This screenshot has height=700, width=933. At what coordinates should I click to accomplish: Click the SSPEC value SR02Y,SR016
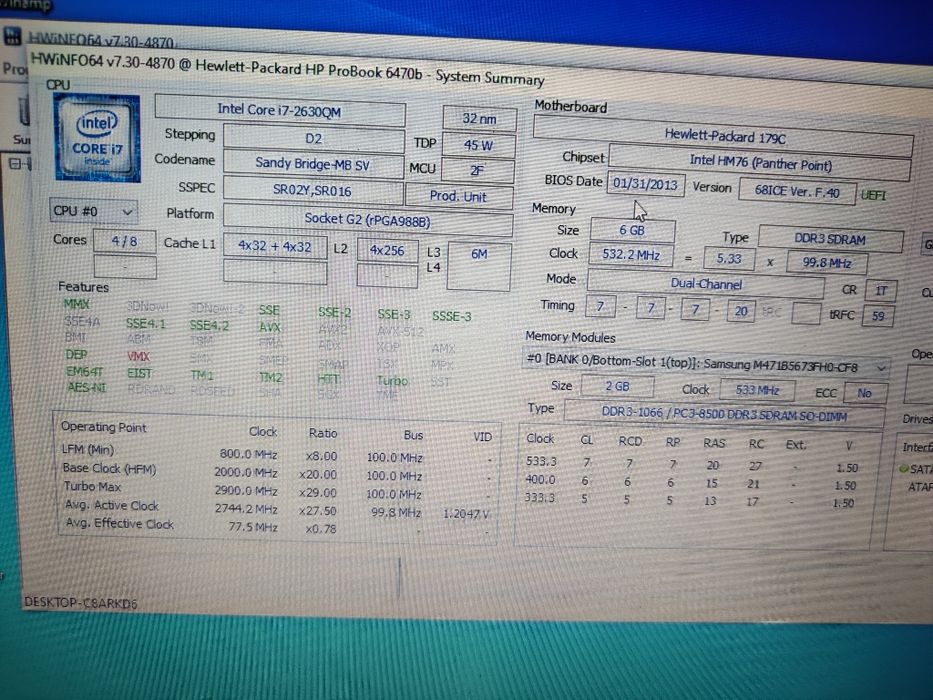coord(312,190)
